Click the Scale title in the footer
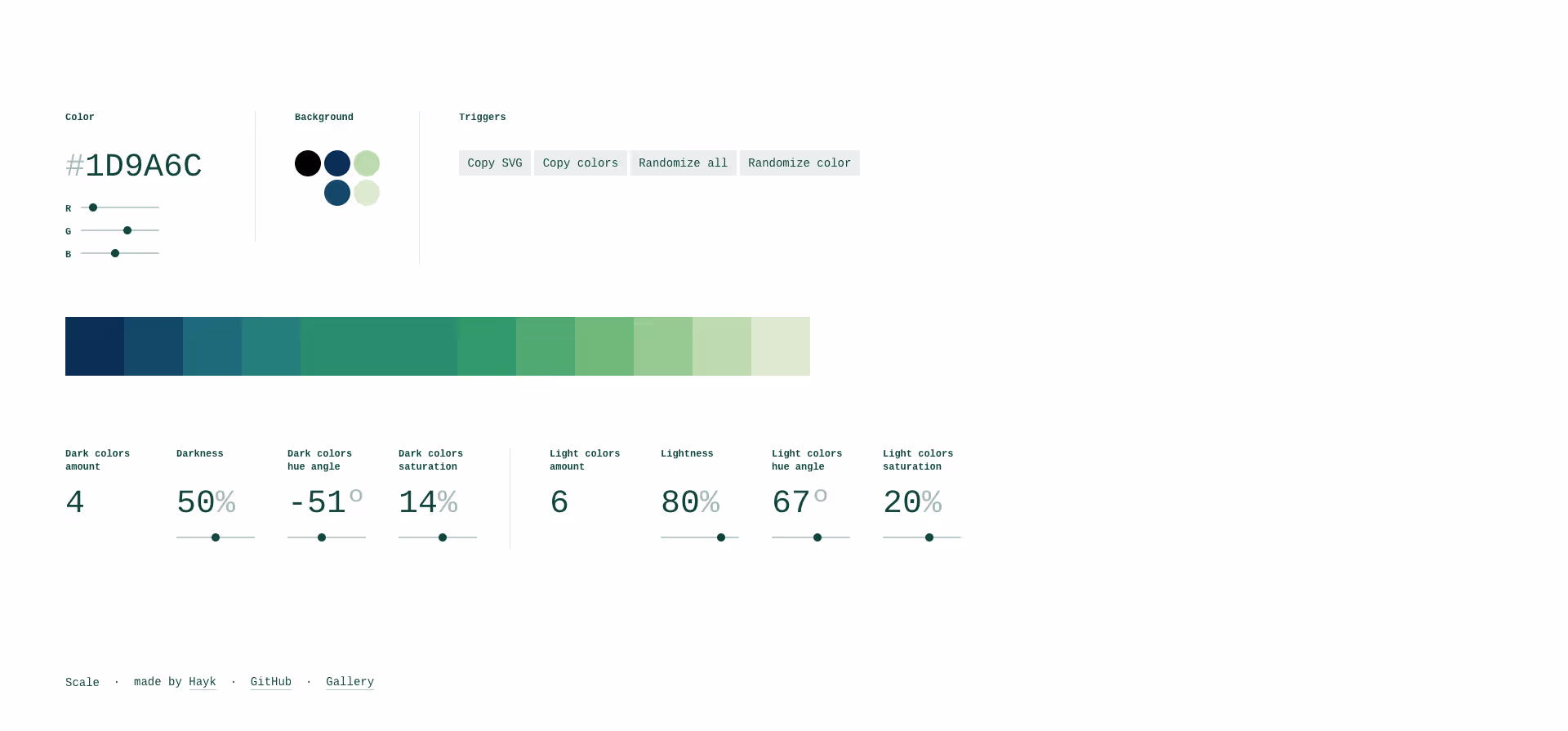Image resolution: width=1568 pixels, height=731 pixels. coord(82,683)
